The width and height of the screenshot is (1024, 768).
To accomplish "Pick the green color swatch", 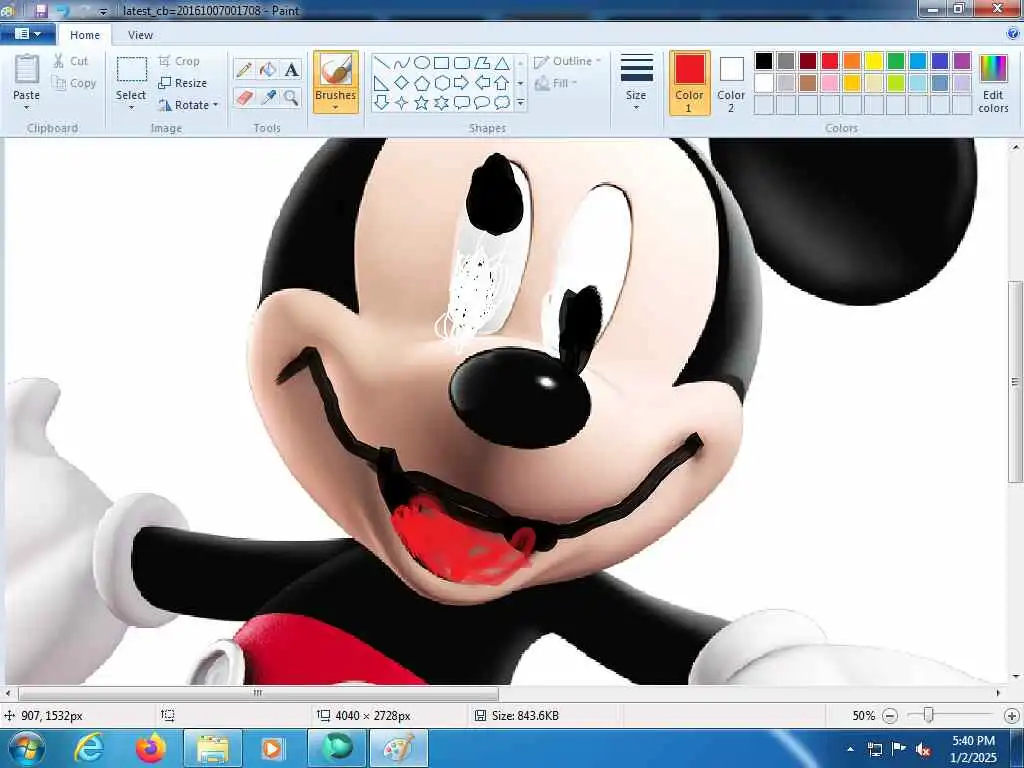I will 896,61.
